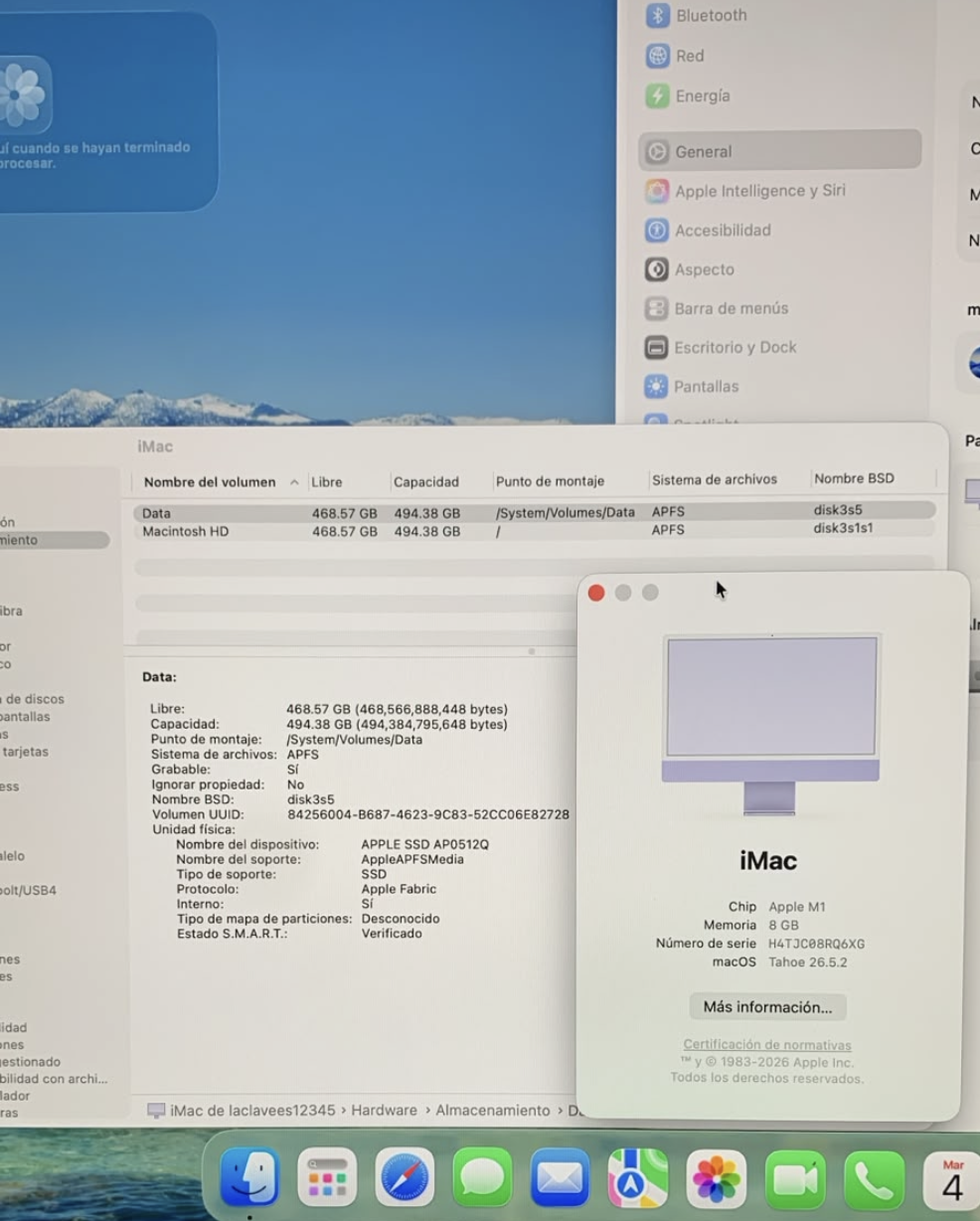Viewport: 980px width, 1221px height.
Task: Click the 8 GB memory value
Action: pos(783,925)
